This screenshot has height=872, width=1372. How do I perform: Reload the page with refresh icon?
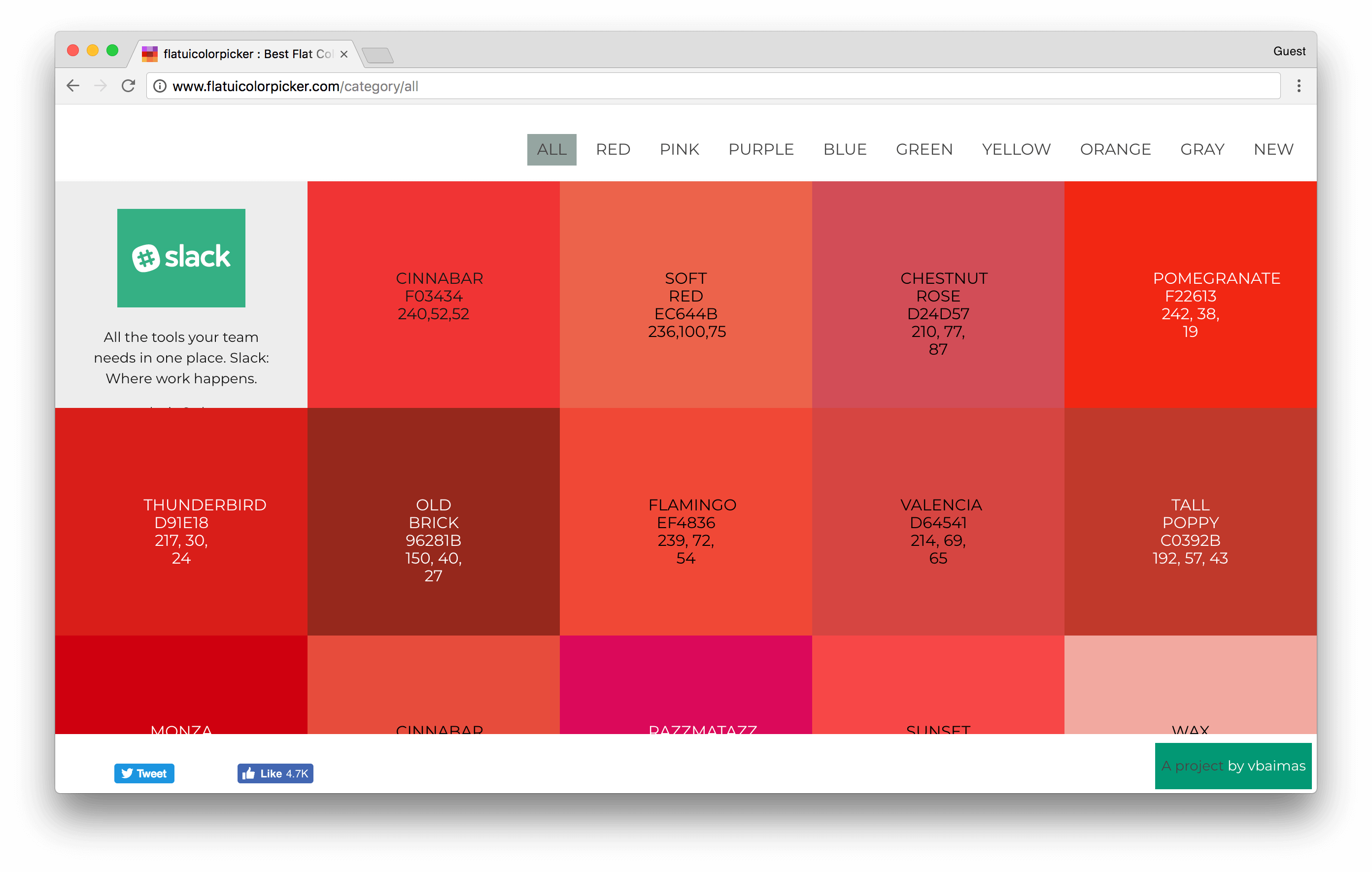click(128, 86)
